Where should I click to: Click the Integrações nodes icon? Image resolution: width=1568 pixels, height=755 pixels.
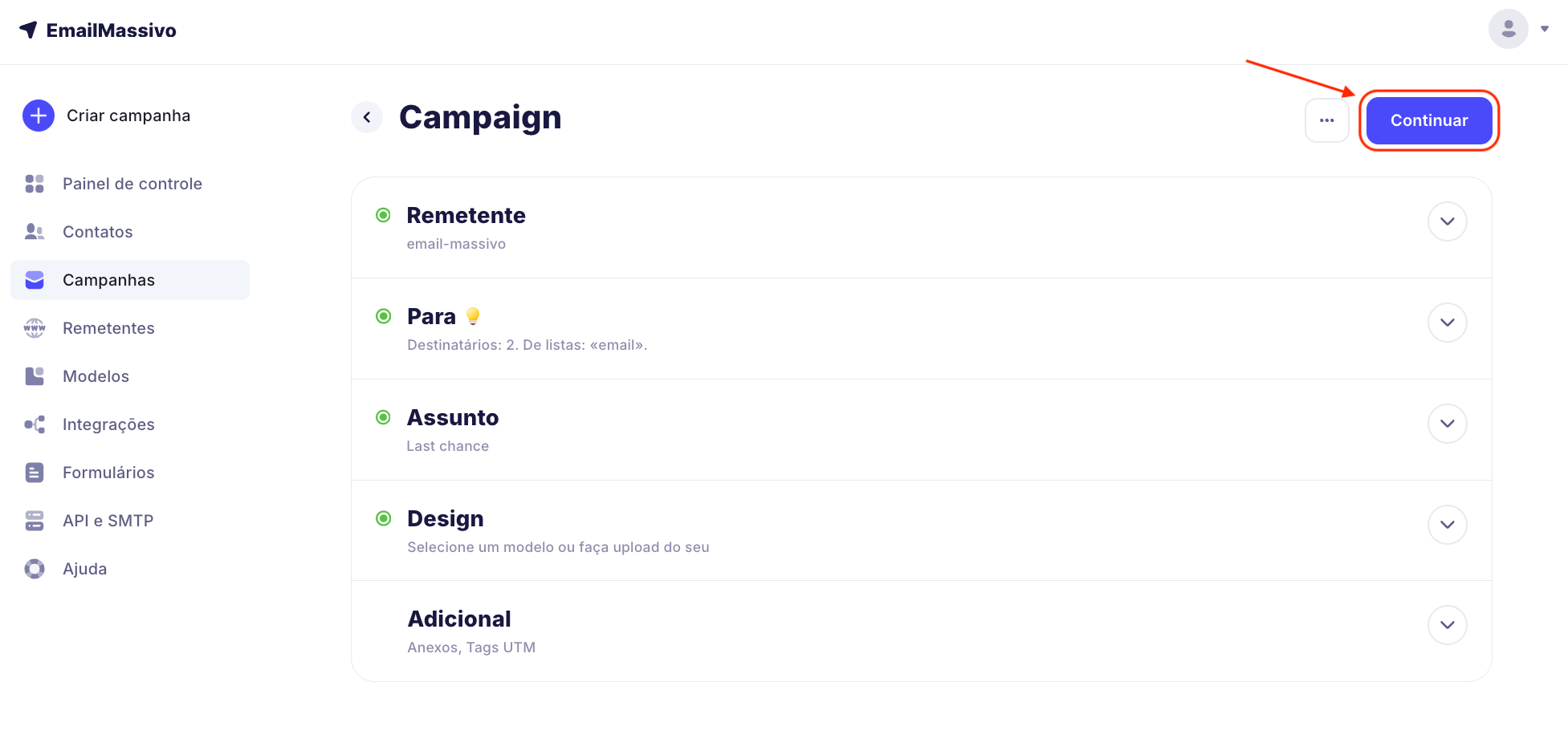pos(35,424)
